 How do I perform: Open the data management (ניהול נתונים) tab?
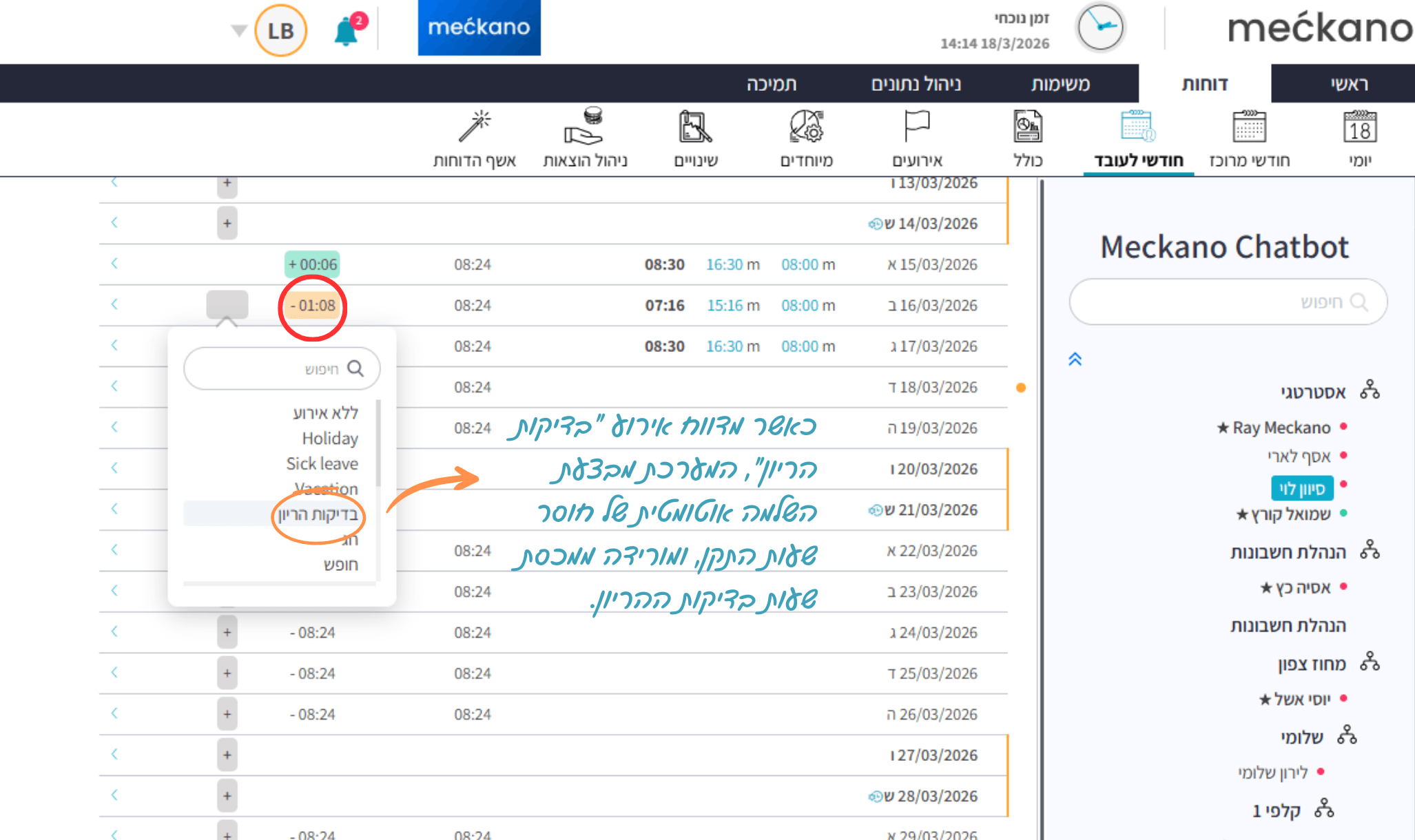pyautogui.click(x=916, y=84)
